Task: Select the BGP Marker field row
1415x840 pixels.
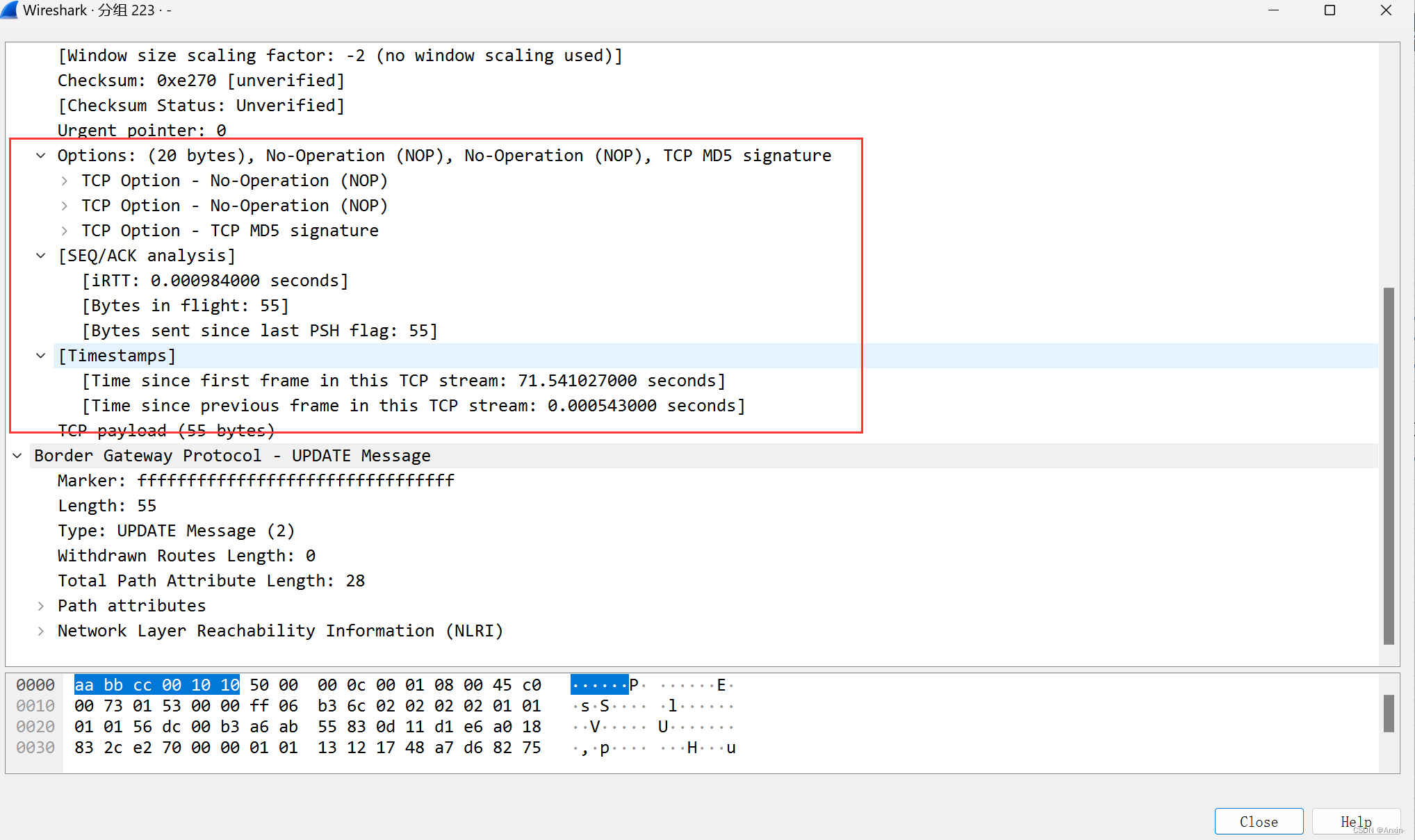Action: pyautogui.click(x=256, y=481)
